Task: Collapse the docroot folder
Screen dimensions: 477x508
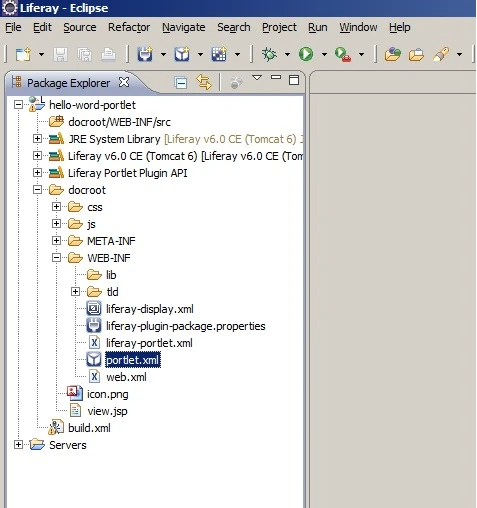Action: pyautogui.click(x=37, y=190)
